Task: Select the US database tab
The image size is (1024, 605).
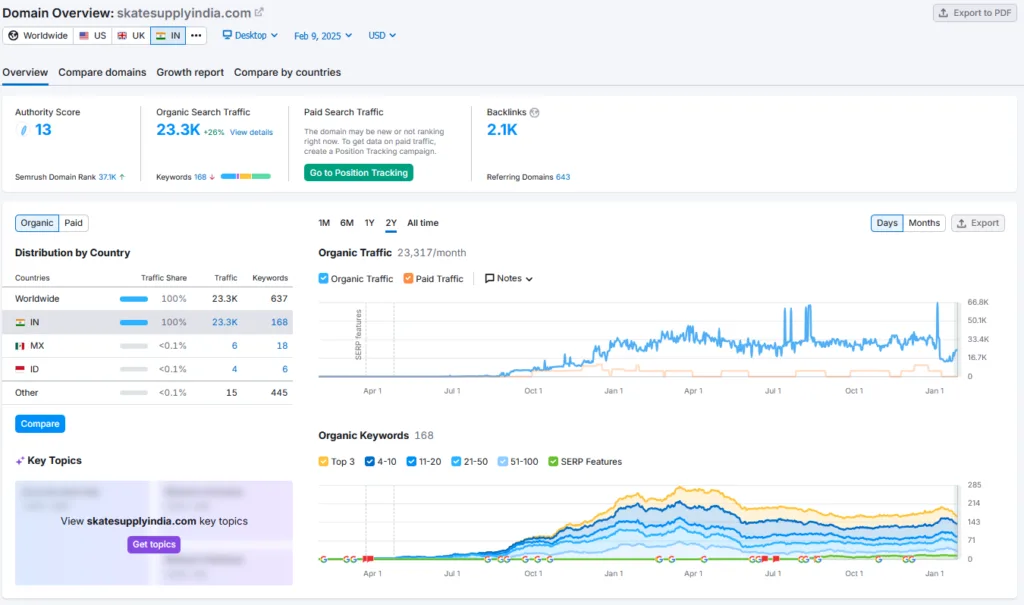Action: tap(93, 35)
